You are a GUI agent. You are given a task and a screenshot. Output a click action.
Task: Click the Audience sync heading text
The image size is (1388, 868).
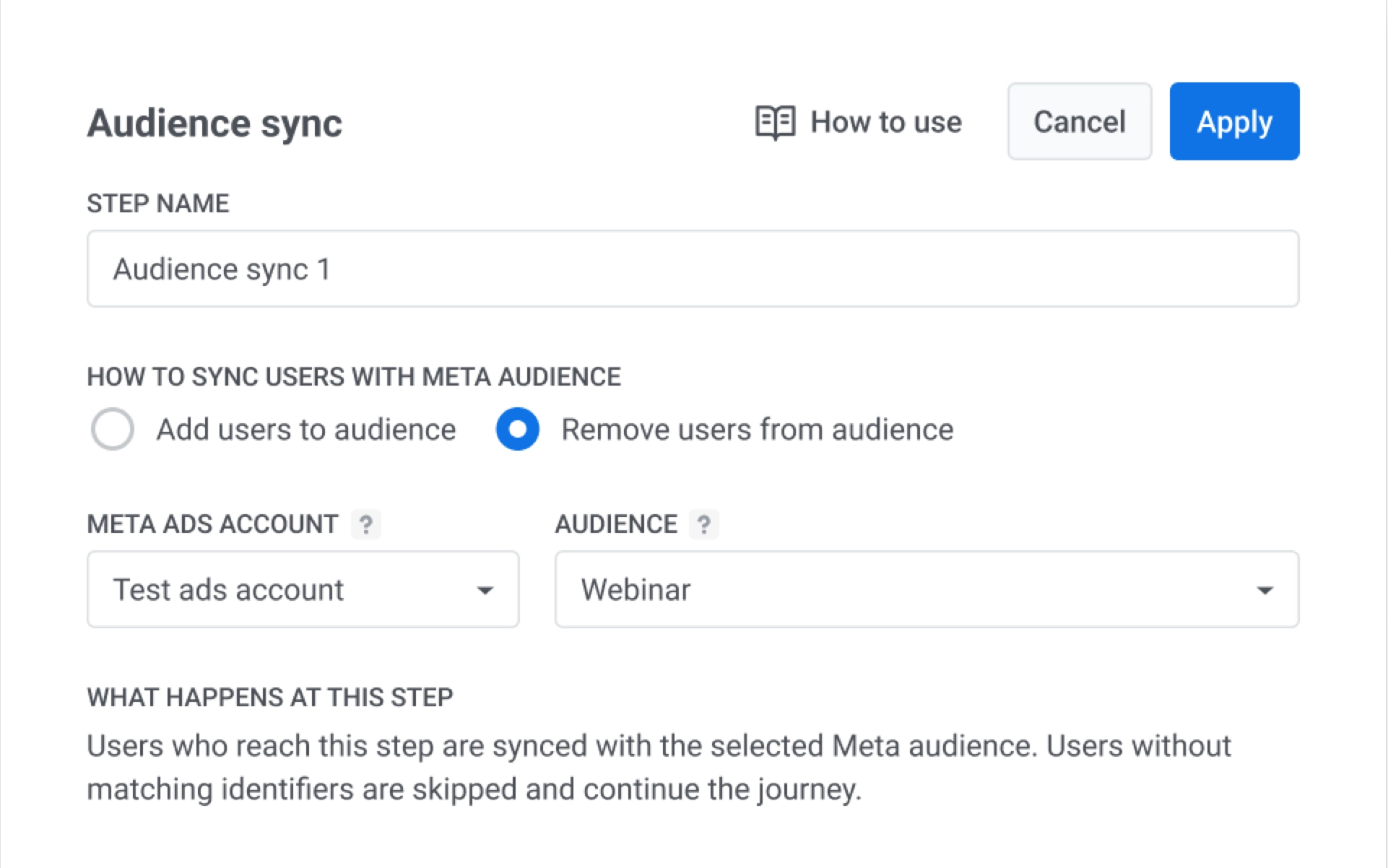pyautogui.click(x=214, y=123)
